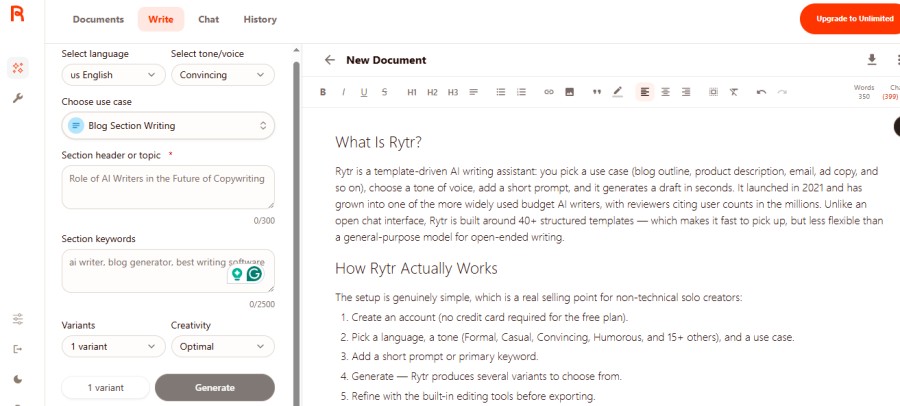Click list item "Add a short prompt or primary keyword."
The image size is (900, 406).
click(445, 357)
